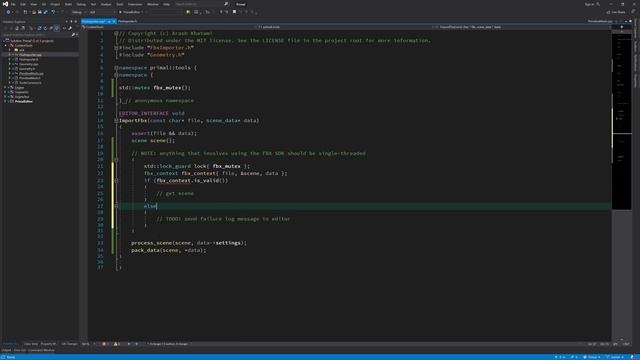The width and height of the screenshot is (640, 360).
Task: Toggle Sync with Active Document icon
Action: tap(39, 28)
